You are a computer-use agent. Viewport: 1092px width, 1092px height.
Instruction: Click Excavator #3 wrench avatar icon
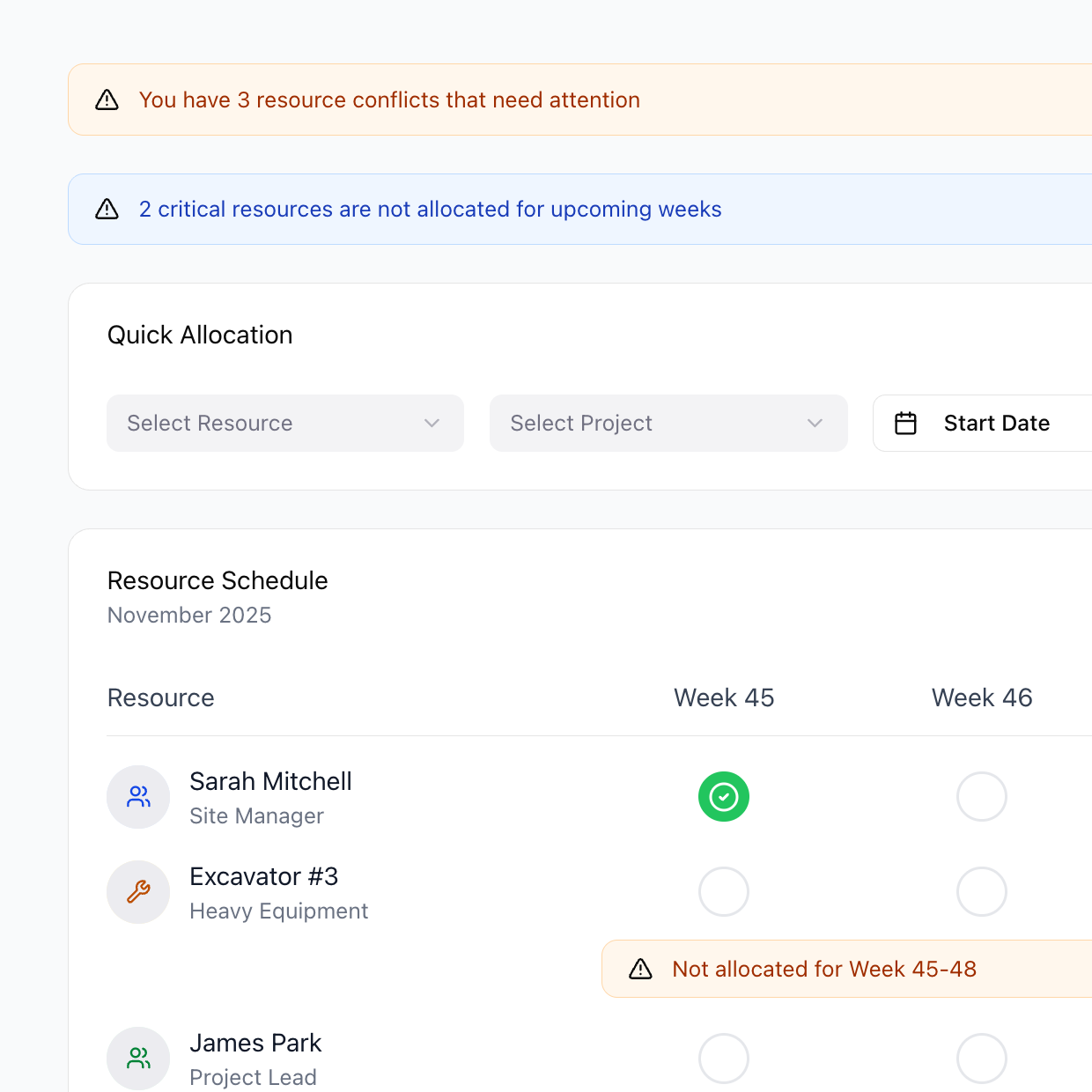(x=138, y=892)
